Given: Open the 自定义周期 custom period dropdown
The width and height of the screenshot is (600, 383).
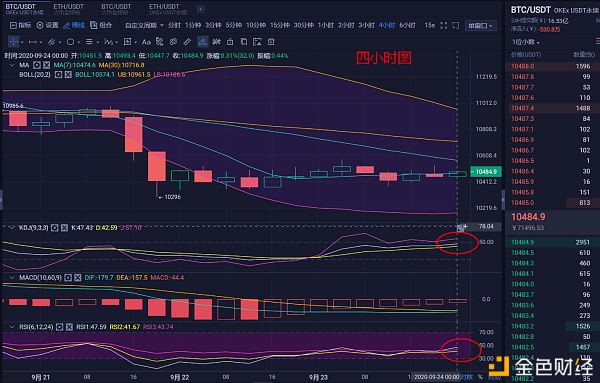Looking at the screenshot, I should 144,25.
